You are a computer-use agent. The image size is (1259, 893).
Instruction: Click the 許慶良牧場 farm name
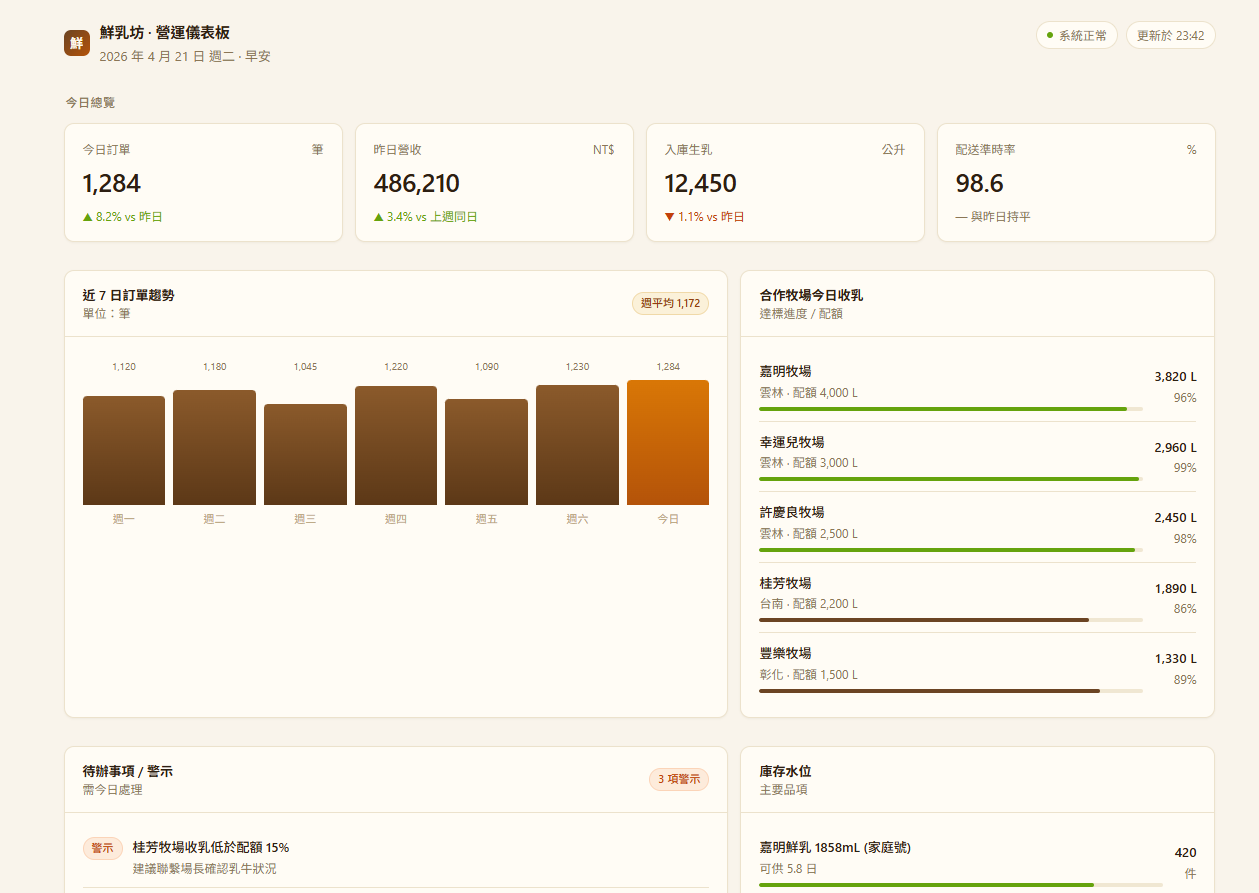[792, 512]
